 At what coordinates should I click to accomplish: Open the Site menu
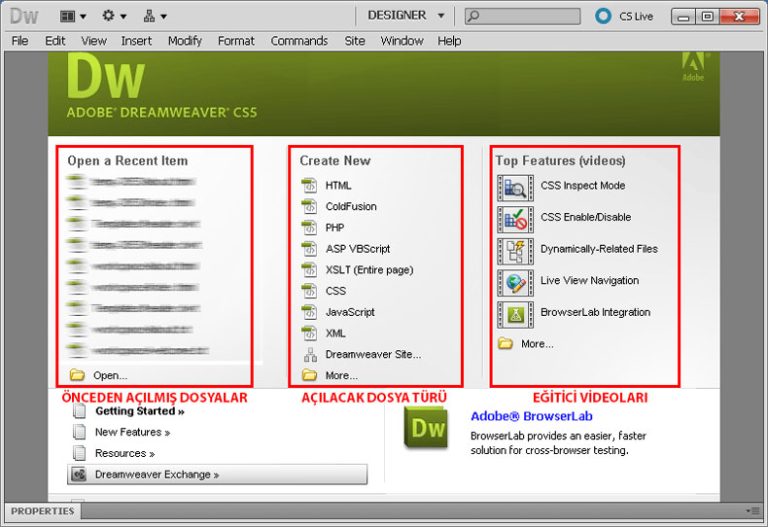(x=355, y=41)
